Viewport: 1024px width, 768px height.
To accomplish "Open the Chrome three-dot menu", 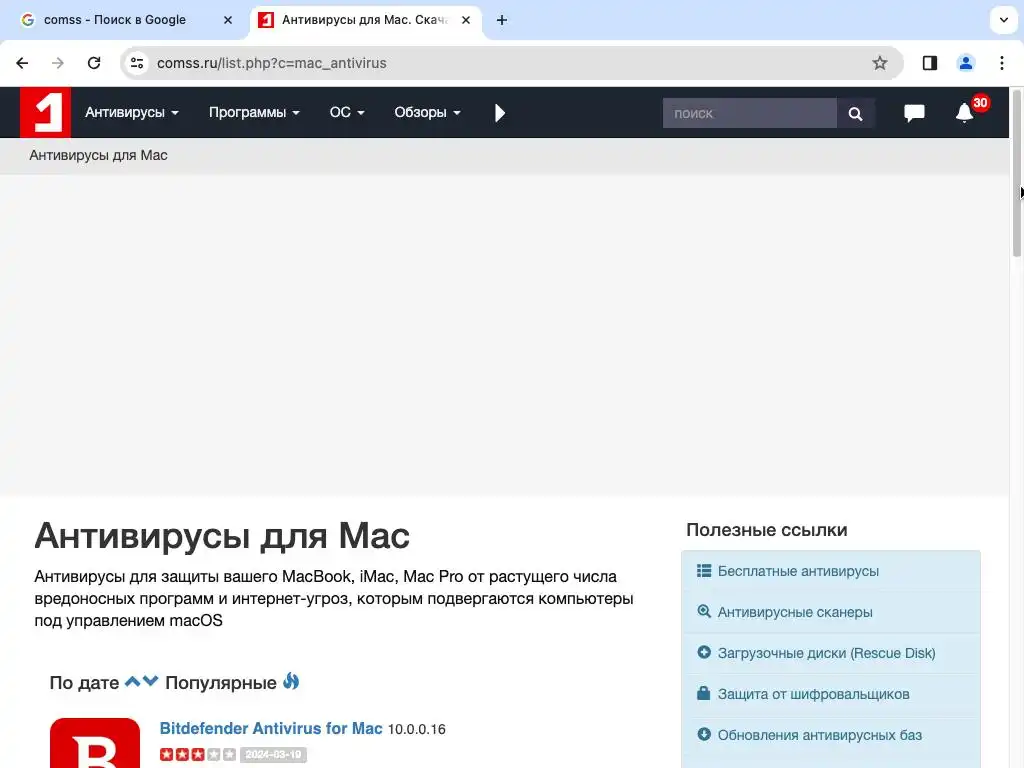I will coord(1002,63).
